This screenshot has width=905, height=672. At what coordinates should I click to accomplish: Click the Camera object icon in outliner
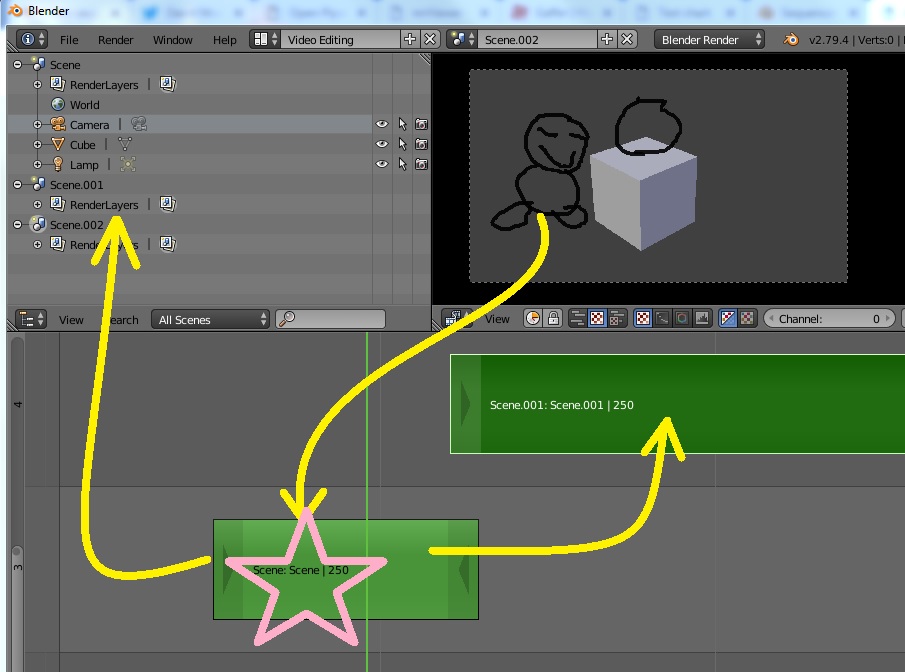(x=58, y=124)
